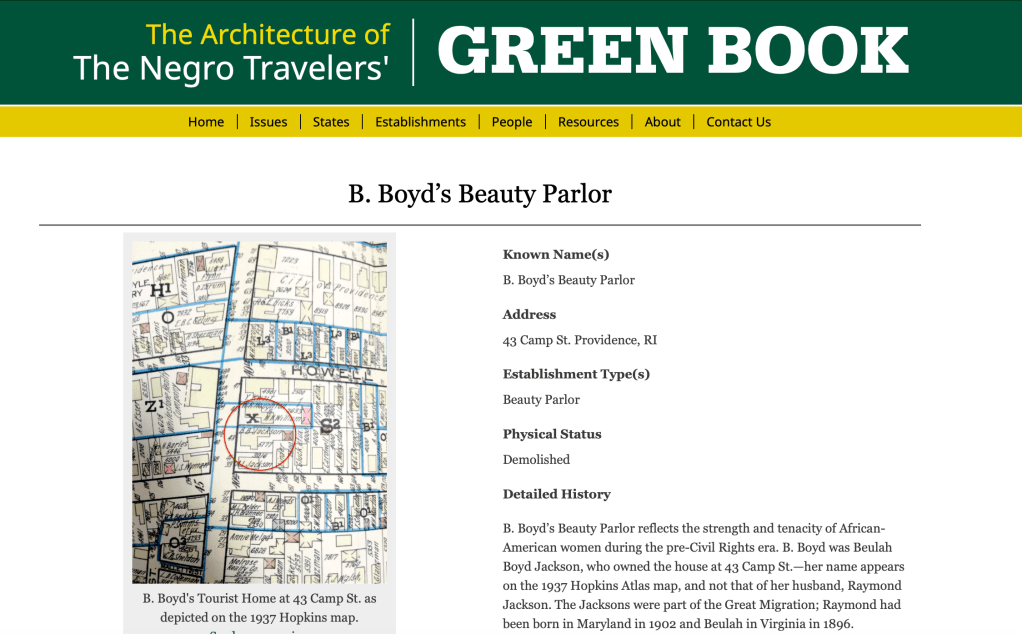Click the About nav link
Image resolution: width=1022 pixels, height=634 pixels.
tap(662, 122)
